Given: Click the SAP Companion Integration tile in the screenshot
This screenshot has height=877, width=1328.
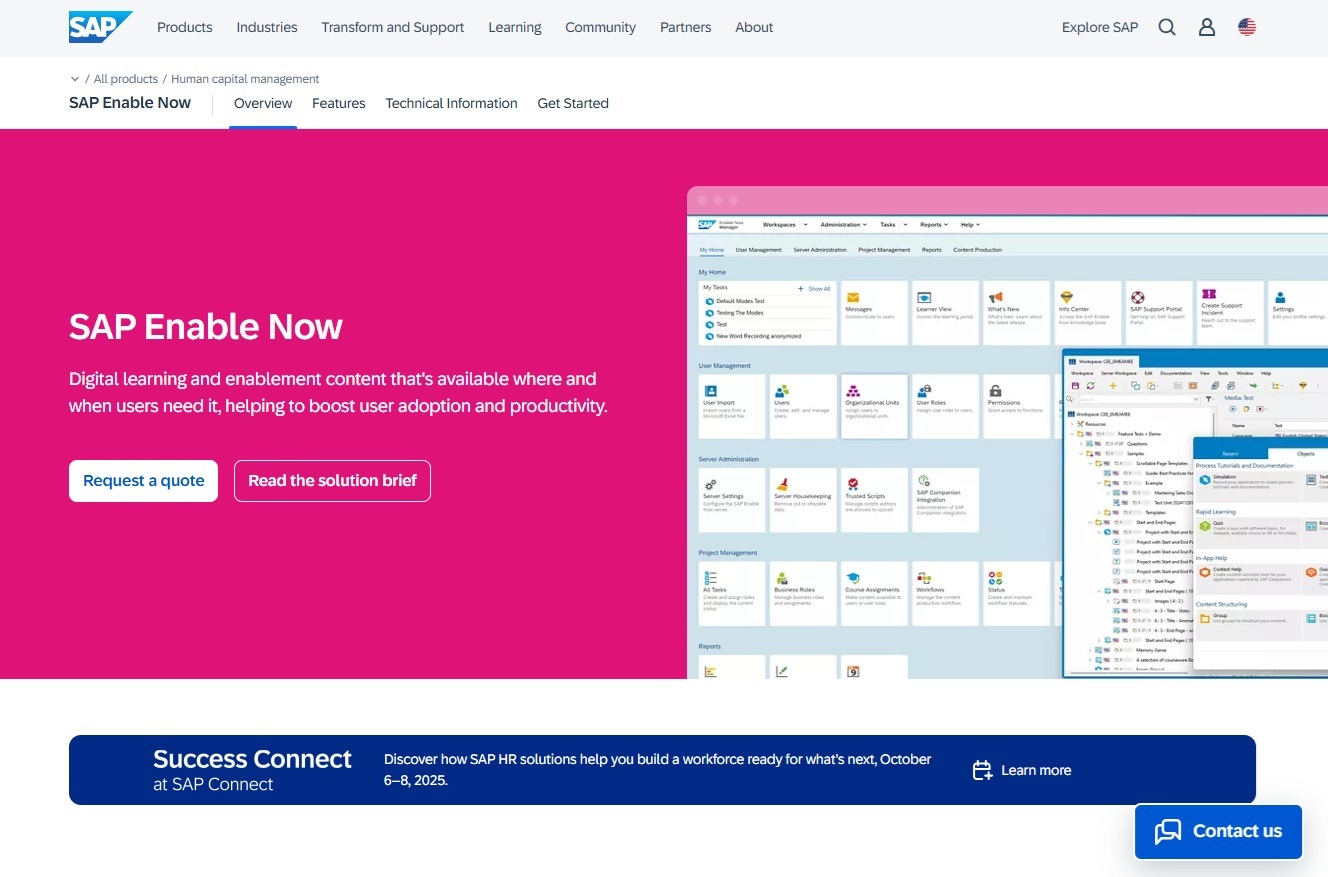Looking at the screenshot, I should point(945,500).
